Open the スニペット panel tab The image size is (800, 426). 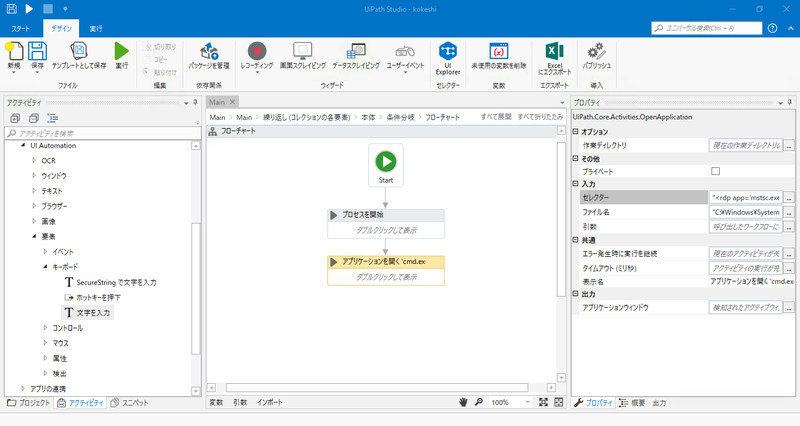(x=130, y=403)
